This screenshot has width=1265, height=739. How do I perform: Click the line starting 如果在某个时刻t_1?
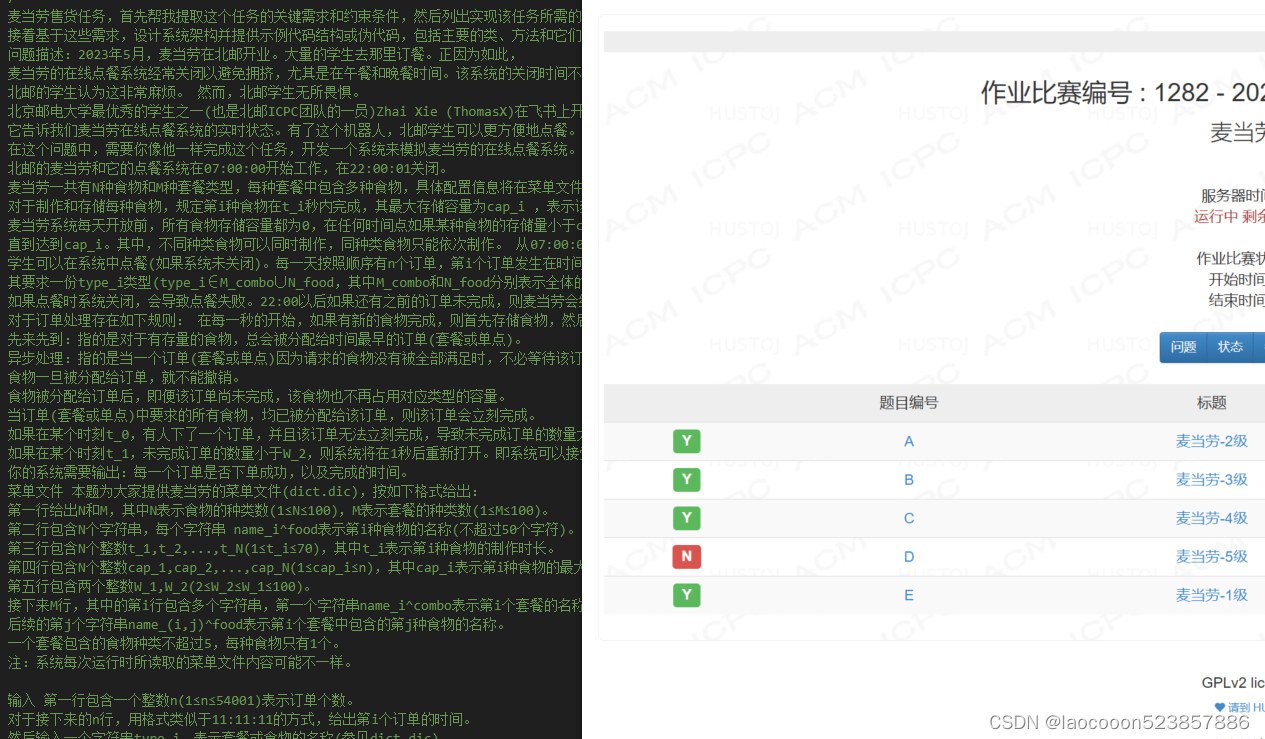tap(294, 453)
